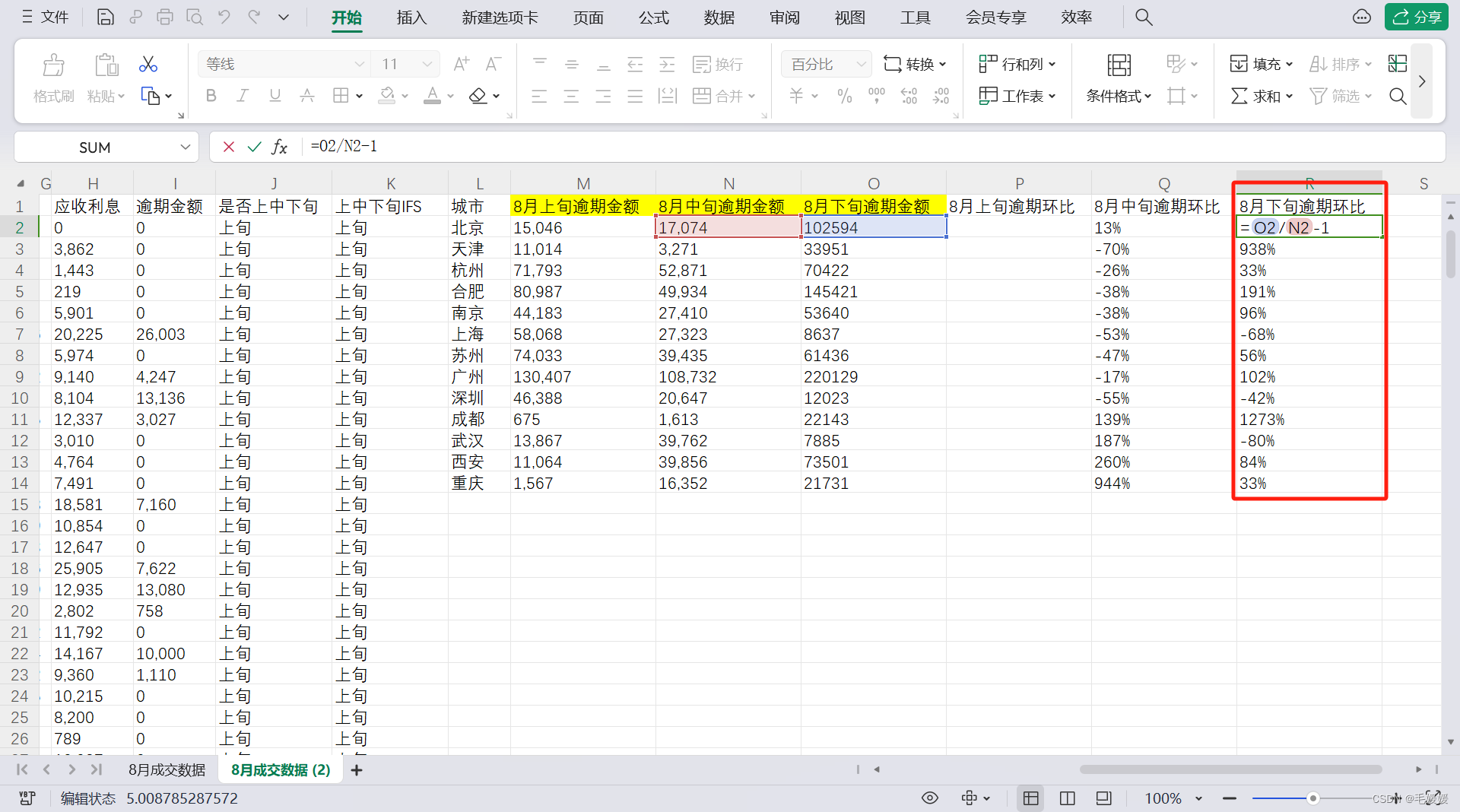
Task: Click the Format painter brush icon
Action: click(53, 65)
